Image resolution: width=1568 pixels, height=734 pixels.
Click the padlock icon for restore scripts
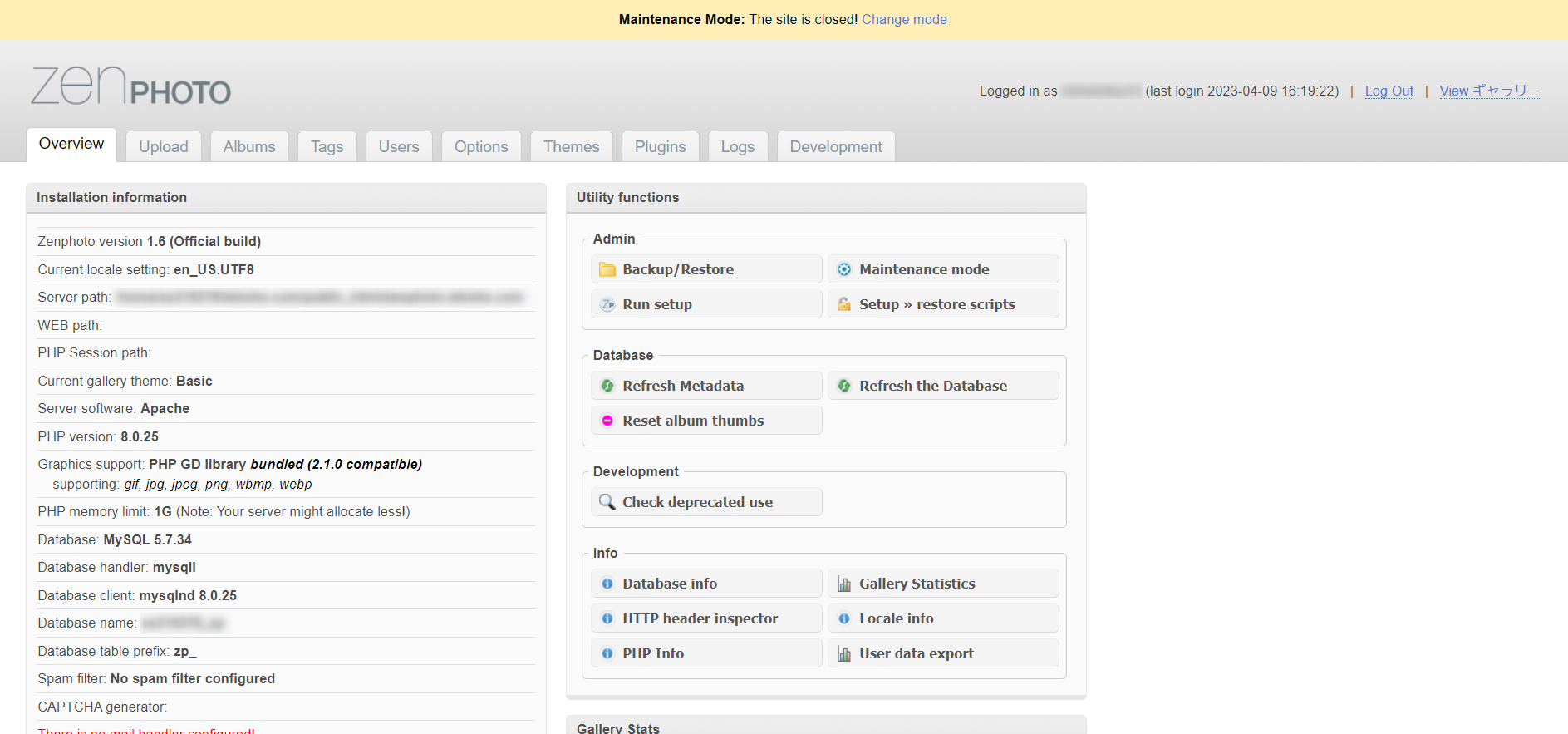844,304
